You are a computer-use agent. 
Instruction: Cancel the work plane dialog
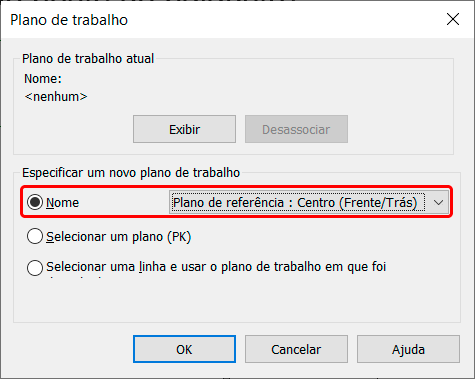click(x=296, y=349)
